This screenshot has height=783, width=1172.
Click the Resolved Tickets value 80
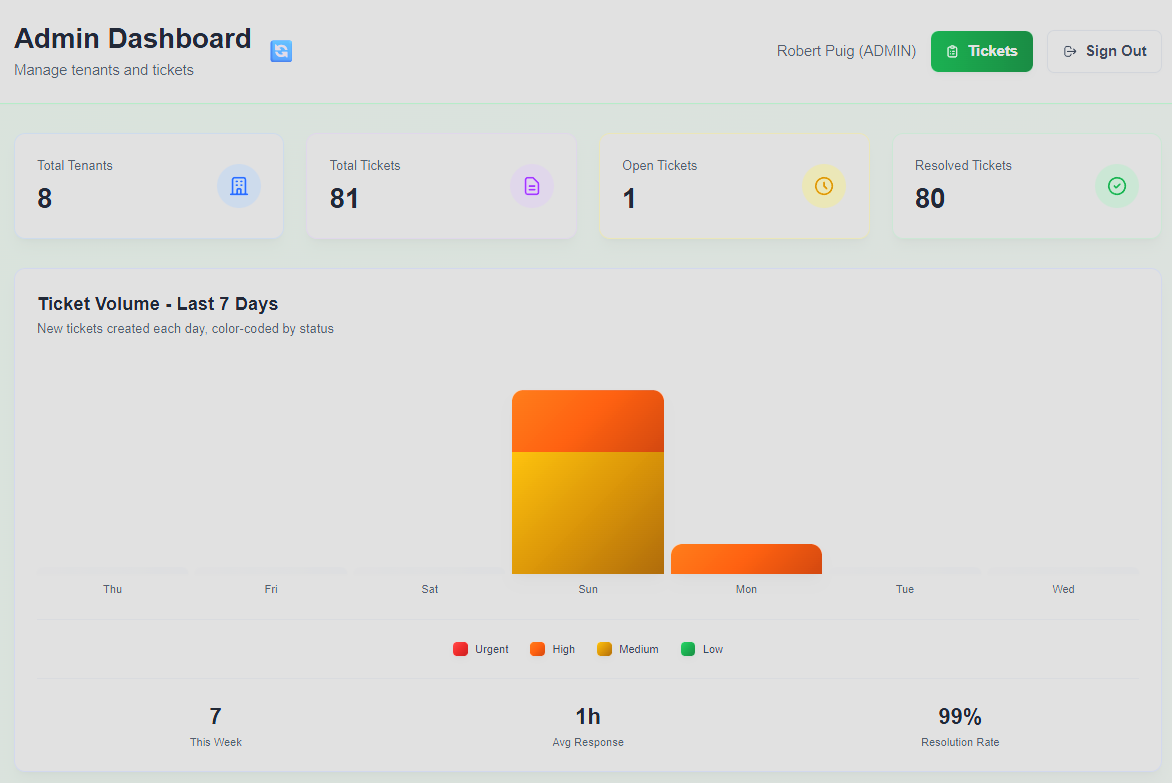pyautogui.click(x=930, y=198)
